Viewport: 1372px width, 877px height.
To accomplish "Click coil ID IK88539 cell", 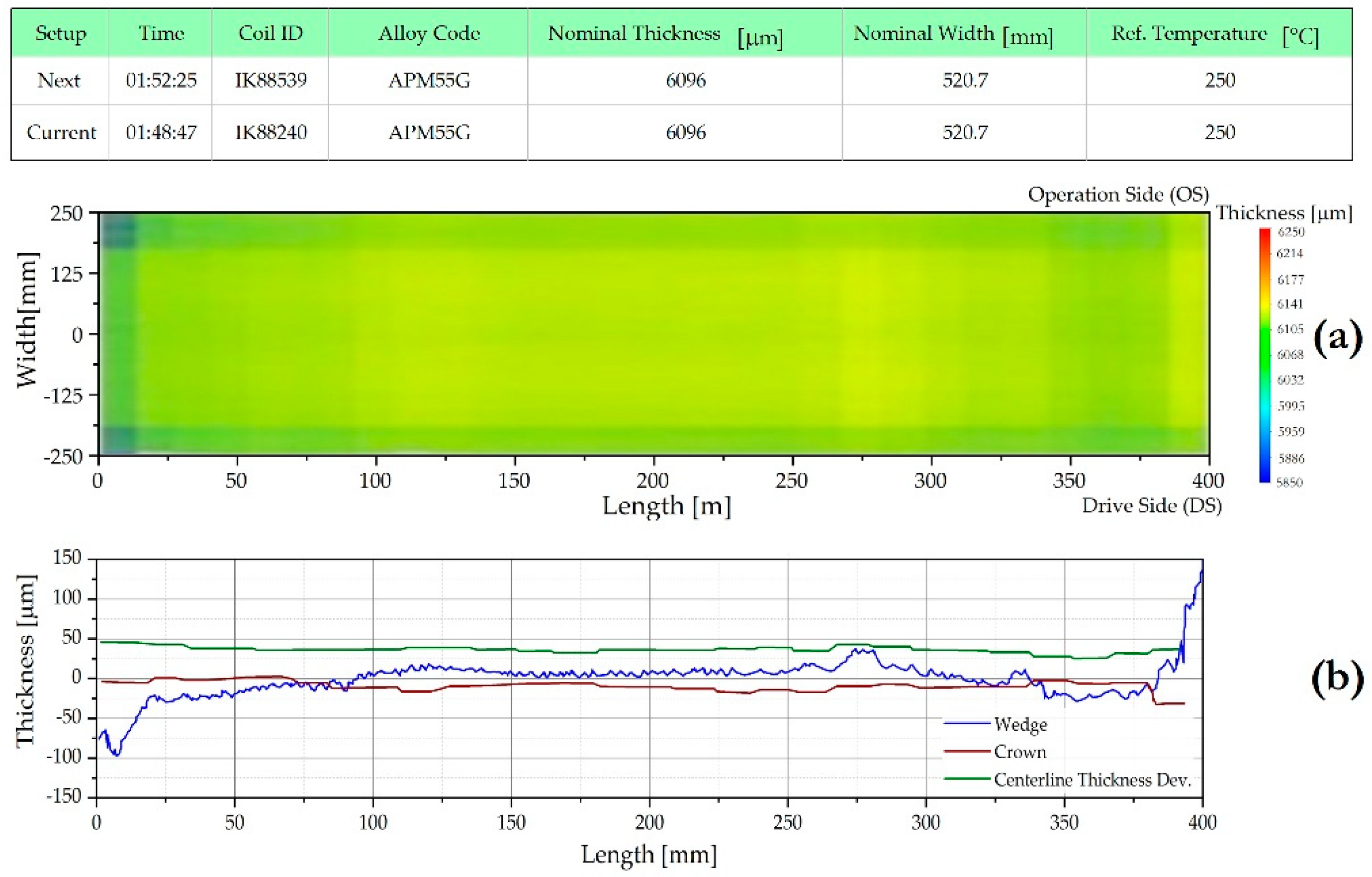I will (271, 81).
